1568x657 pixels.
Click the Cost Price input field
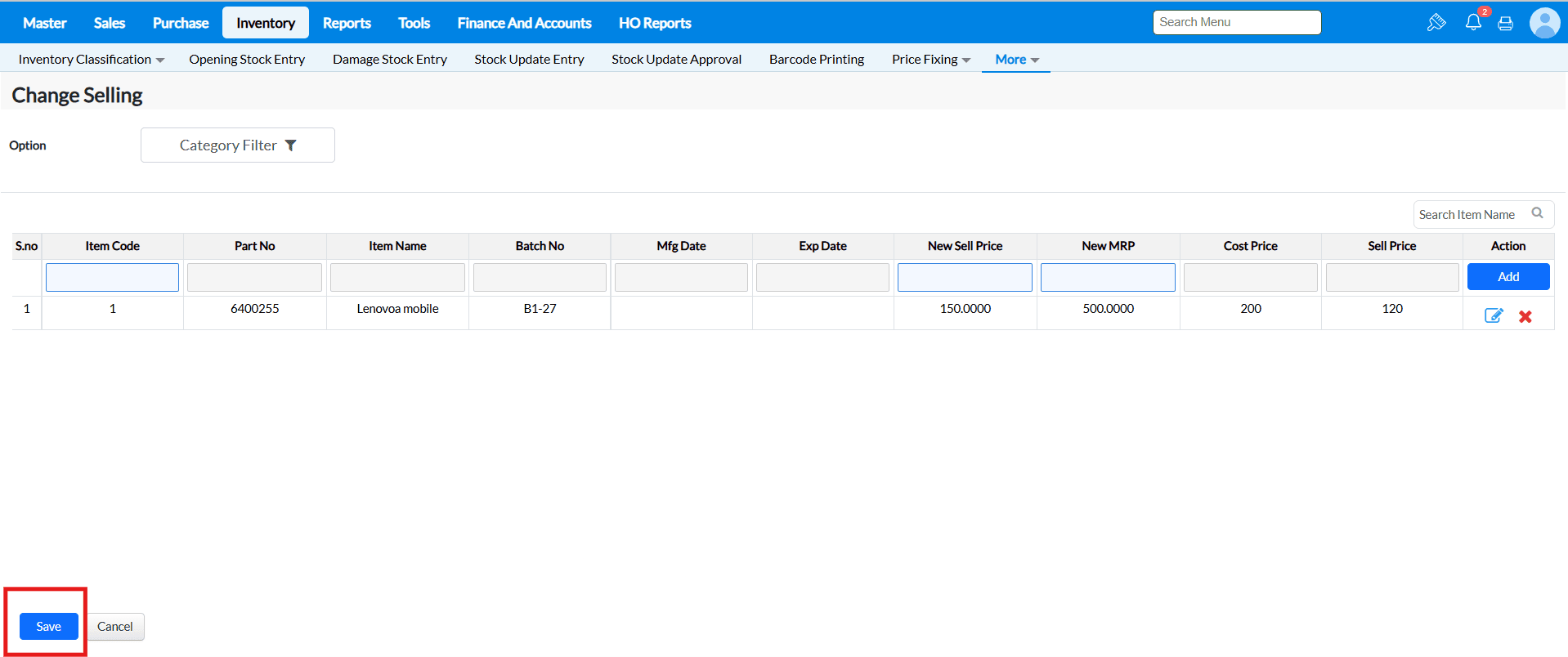click(1251, 277)
